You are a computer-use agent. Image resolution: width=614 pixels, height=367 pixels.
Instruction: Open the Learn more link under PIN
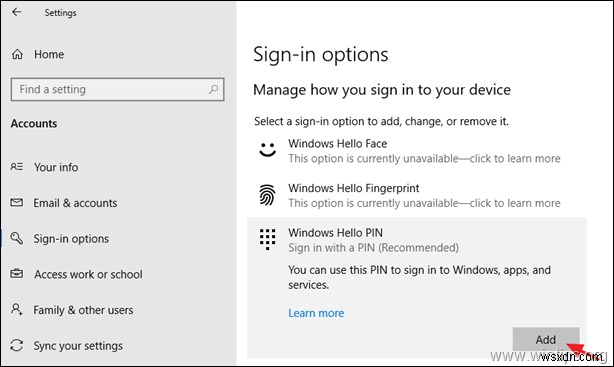coord(316,313)
